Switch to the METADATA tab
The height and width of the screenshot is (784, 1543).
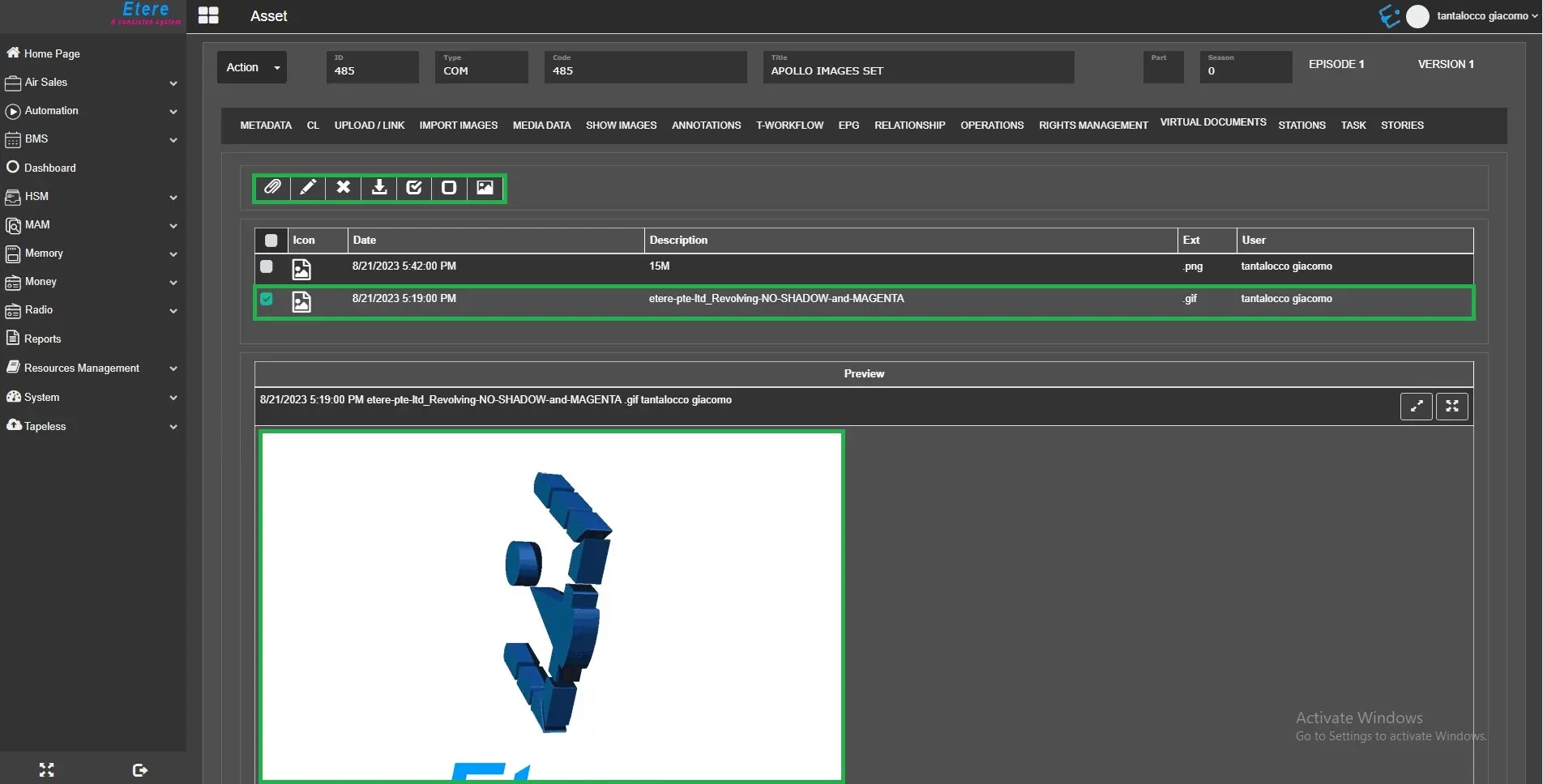(266, 126)
